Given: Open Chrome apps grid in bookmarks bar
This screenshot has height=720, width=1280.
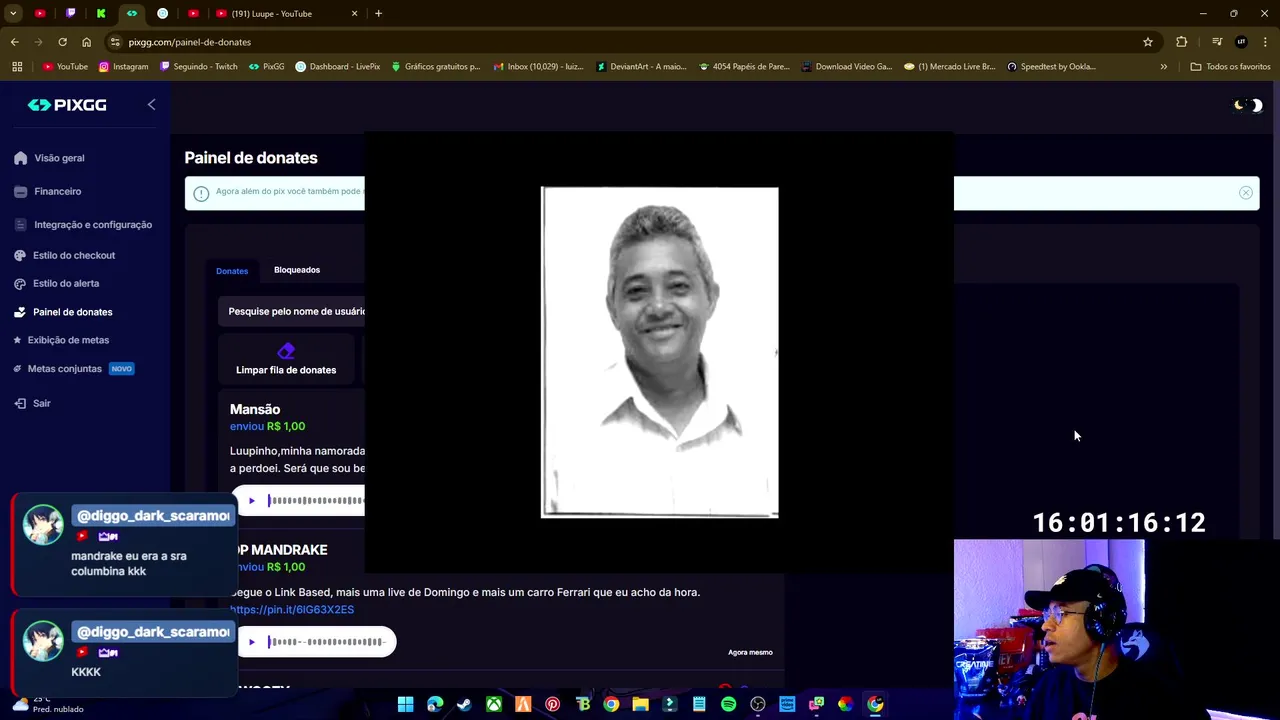Looking at the screenshot, I should (17, 67).
